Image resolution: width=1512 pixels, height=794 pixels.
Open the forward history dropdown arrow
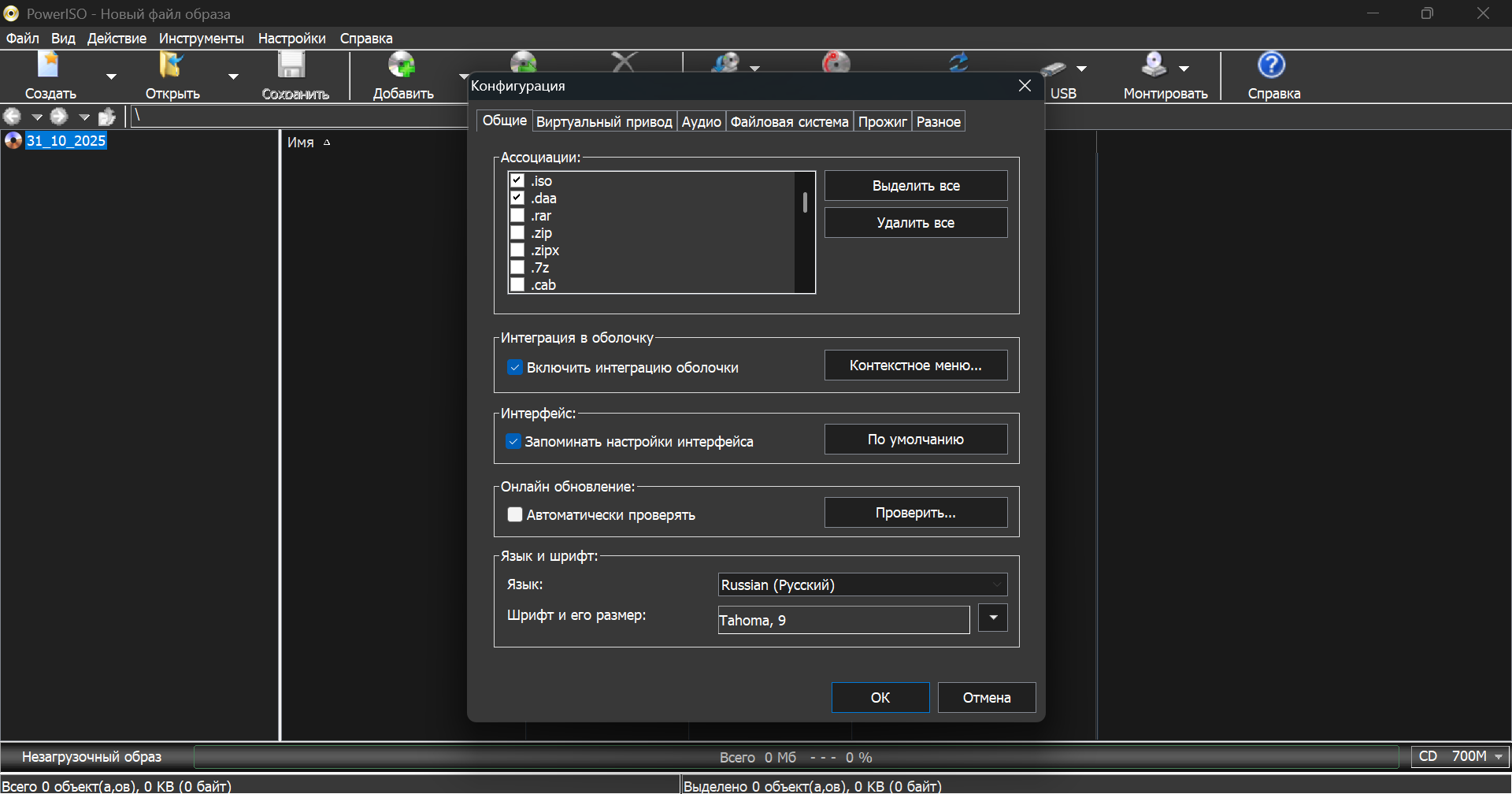pyautogui.click(x=84, y=117)
